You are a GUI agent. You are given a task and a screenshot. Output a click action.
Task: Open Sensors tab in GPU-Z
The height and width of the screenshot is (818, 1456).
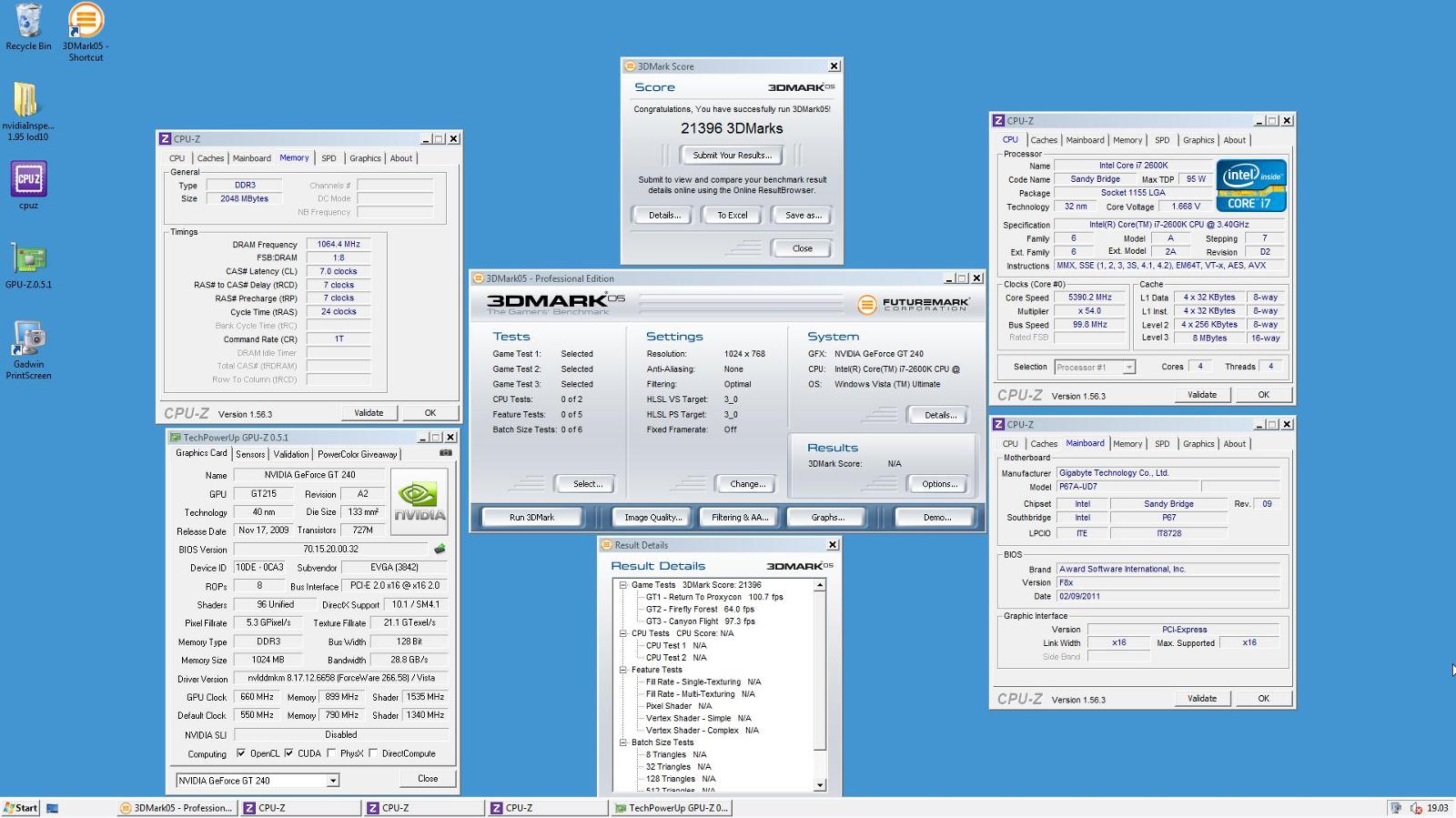250,454
